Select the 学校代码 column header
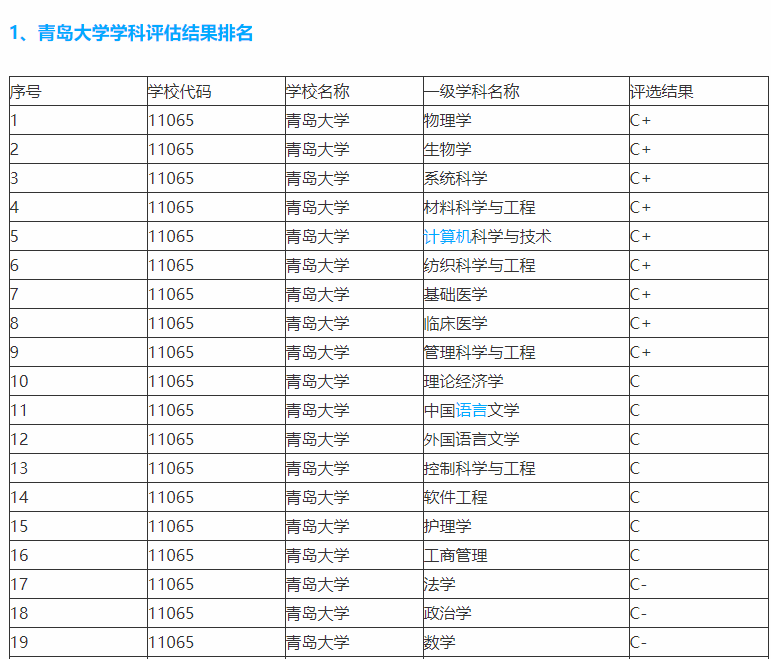771x659 pixels. 216,91
